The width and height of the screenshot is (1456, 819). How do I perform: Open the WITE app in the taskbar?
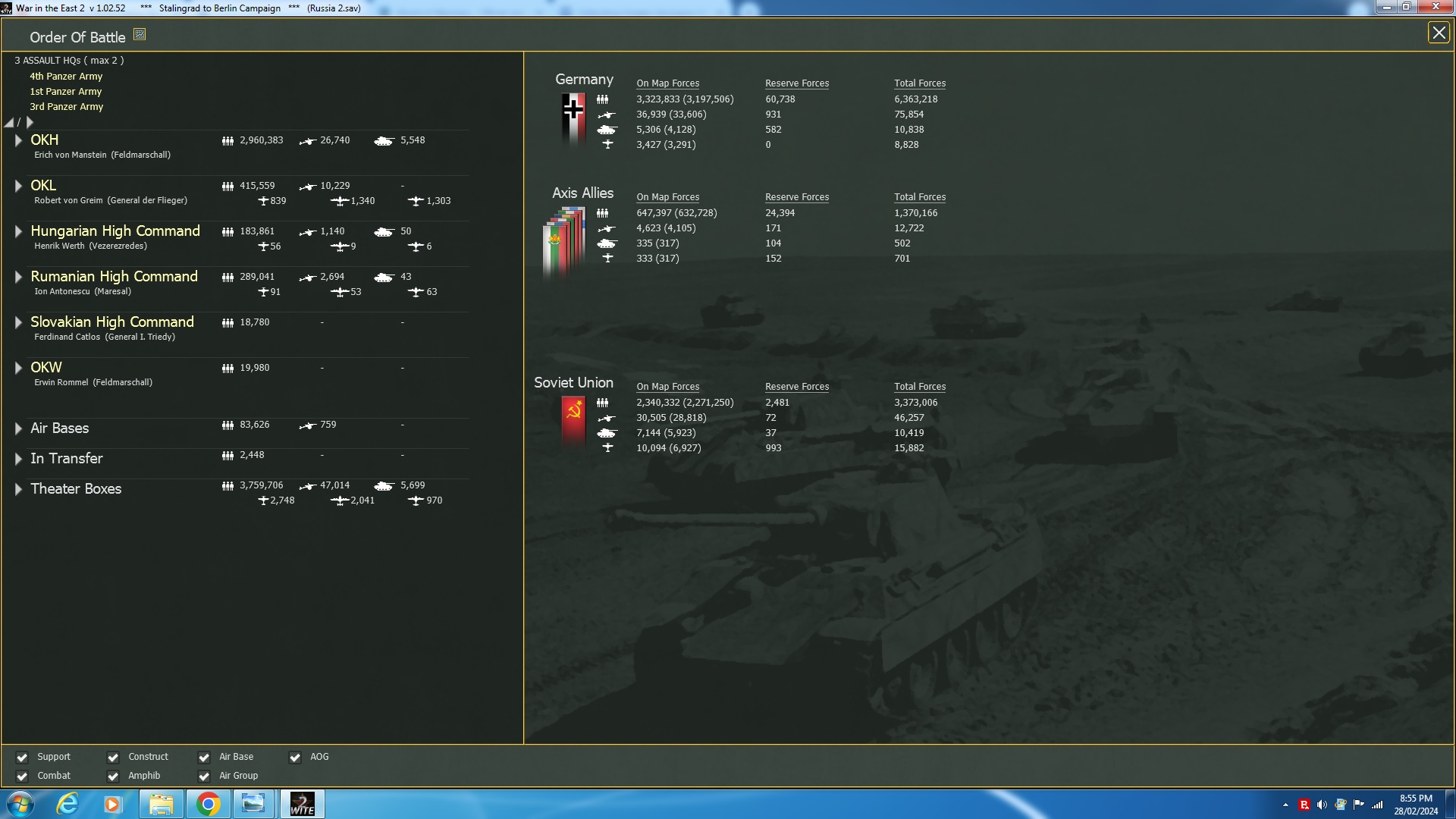(302, 804)
